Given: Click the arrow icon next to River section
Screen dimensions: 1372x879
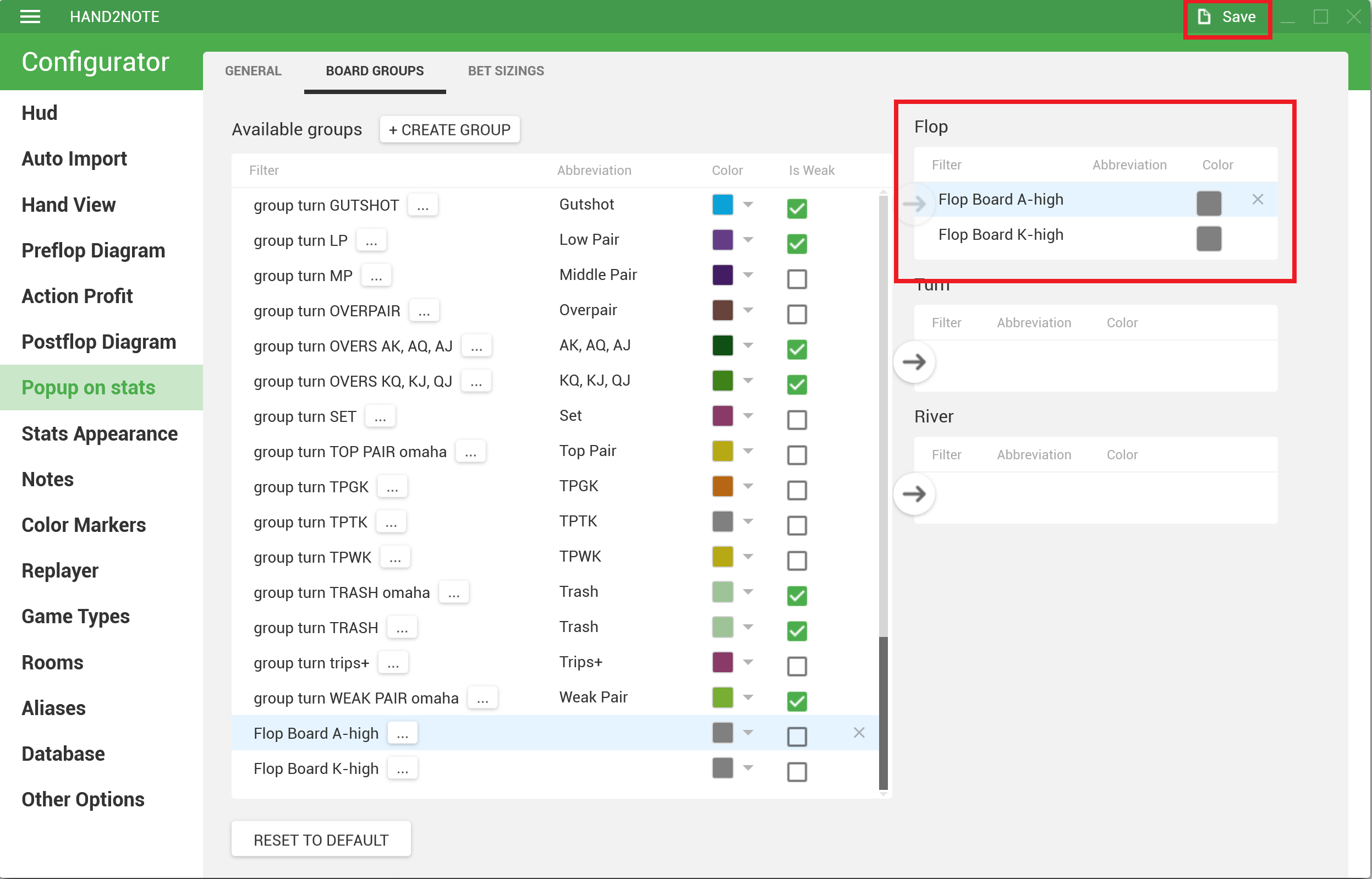Looking at the screenshot, I should 912,494.
